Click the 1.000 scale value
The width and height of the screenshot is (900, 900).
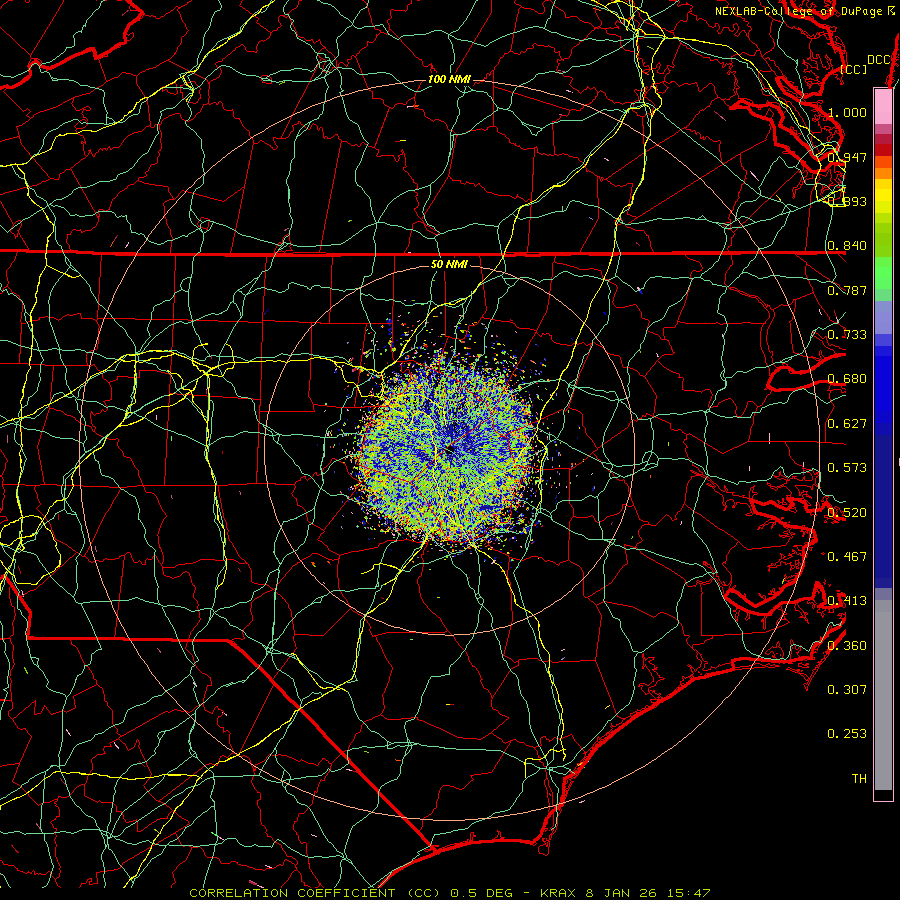pos(847,112)
